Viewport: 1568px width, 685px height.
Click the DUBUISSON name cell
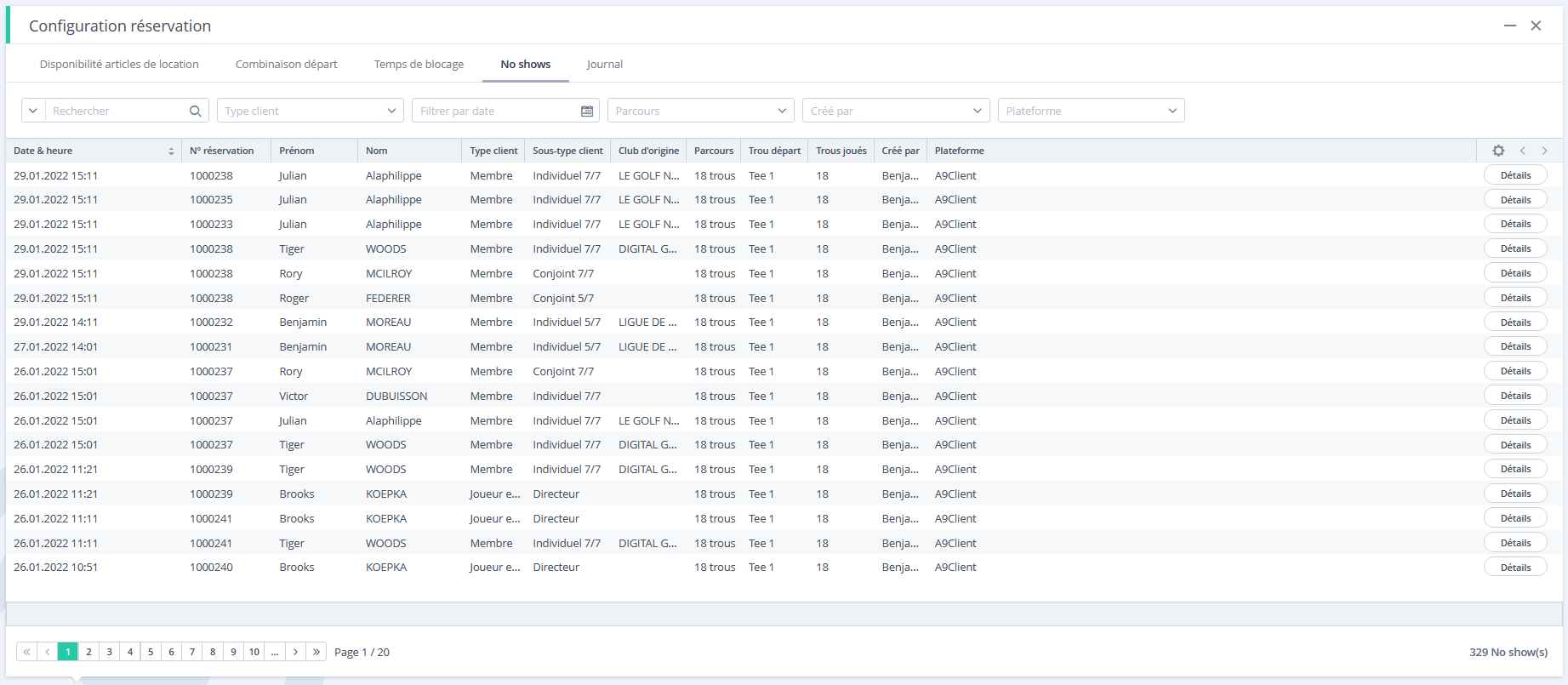pyautogui.click(x=397, y=397)
